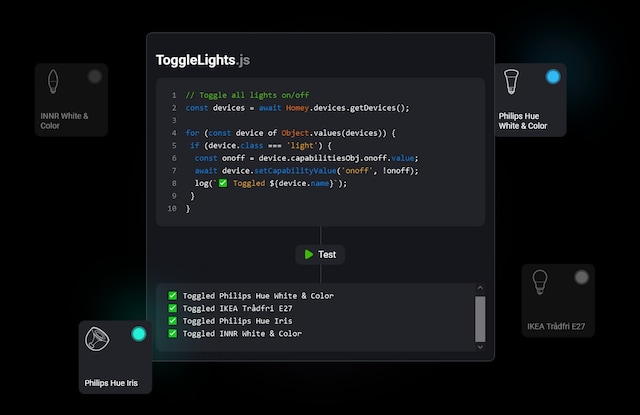Turn off the blue Philips Hue White & Color indicator
This screenshot has height=415, width=640.
click(x=553, y=76)
